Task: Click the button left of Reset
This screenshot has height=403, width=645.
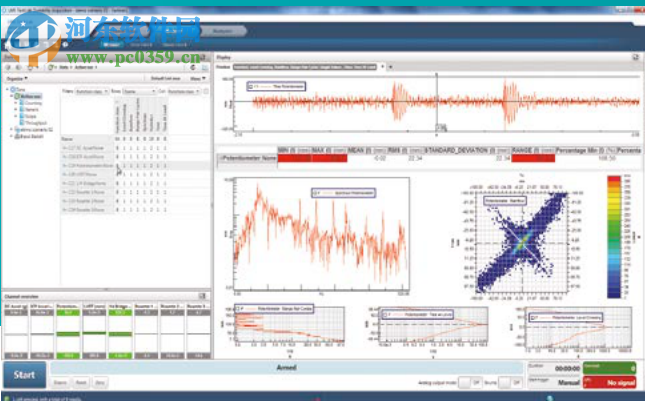Action: [x=60, y=383]
